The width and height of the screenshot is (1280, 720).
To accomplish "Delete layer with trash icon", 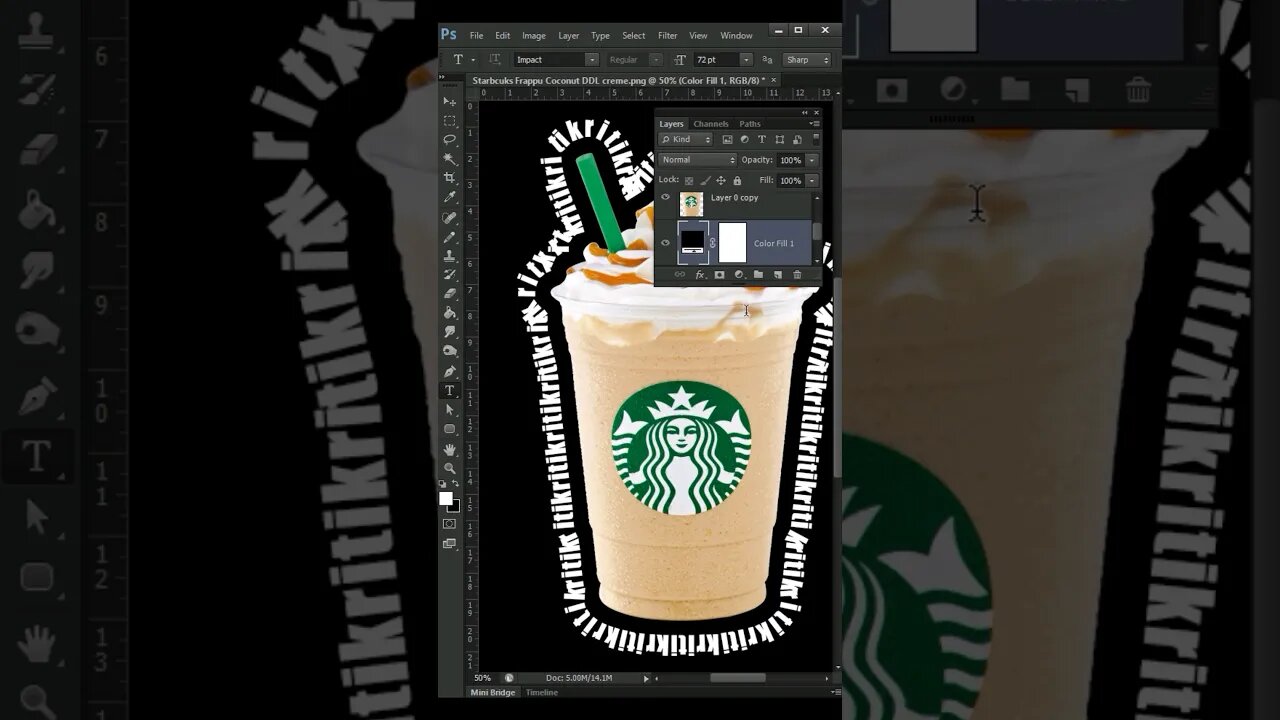I will (x=797, y=274).
